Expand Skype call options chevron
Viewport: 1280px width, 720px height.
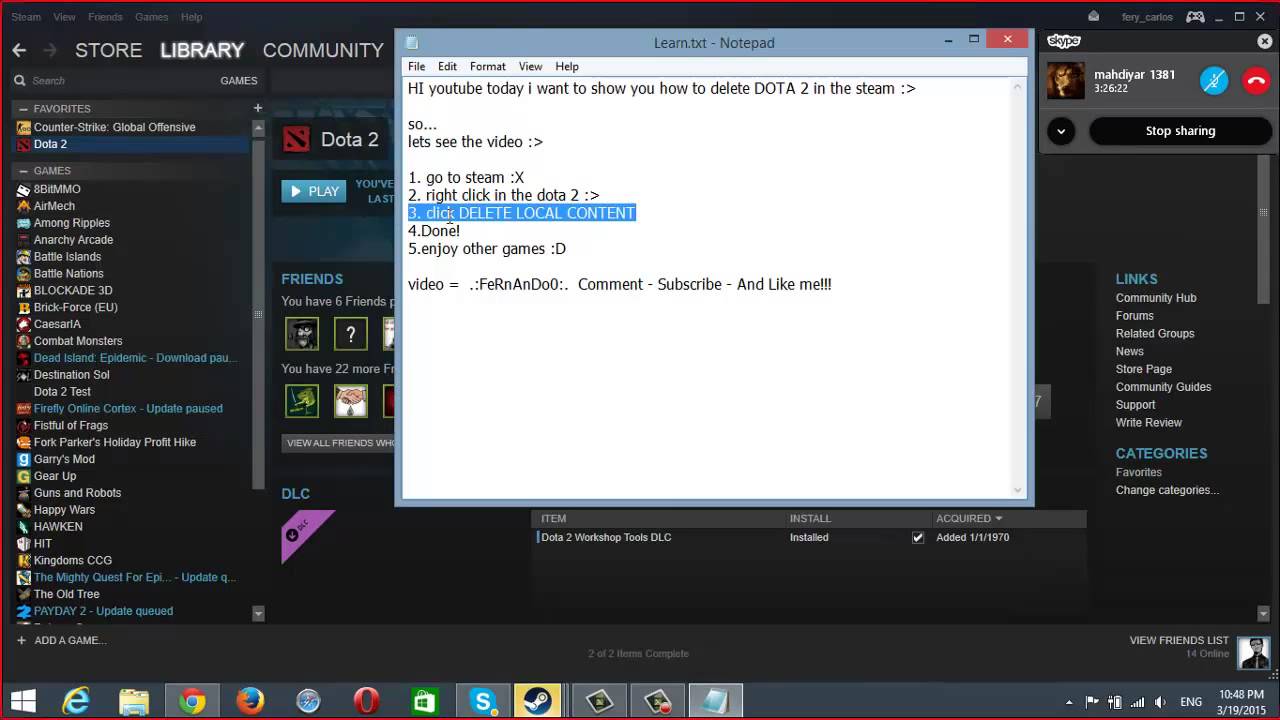tap(1061, 131)
